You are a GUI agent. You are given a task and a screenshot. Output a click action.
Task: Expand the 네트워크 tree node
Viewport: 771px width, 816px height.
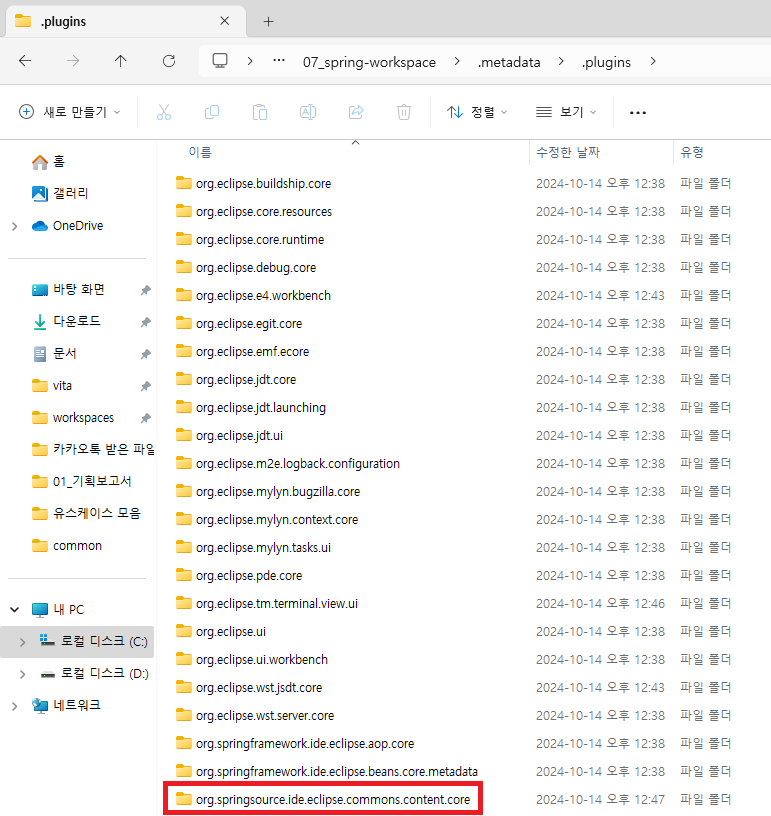click(x=15, y=706)
